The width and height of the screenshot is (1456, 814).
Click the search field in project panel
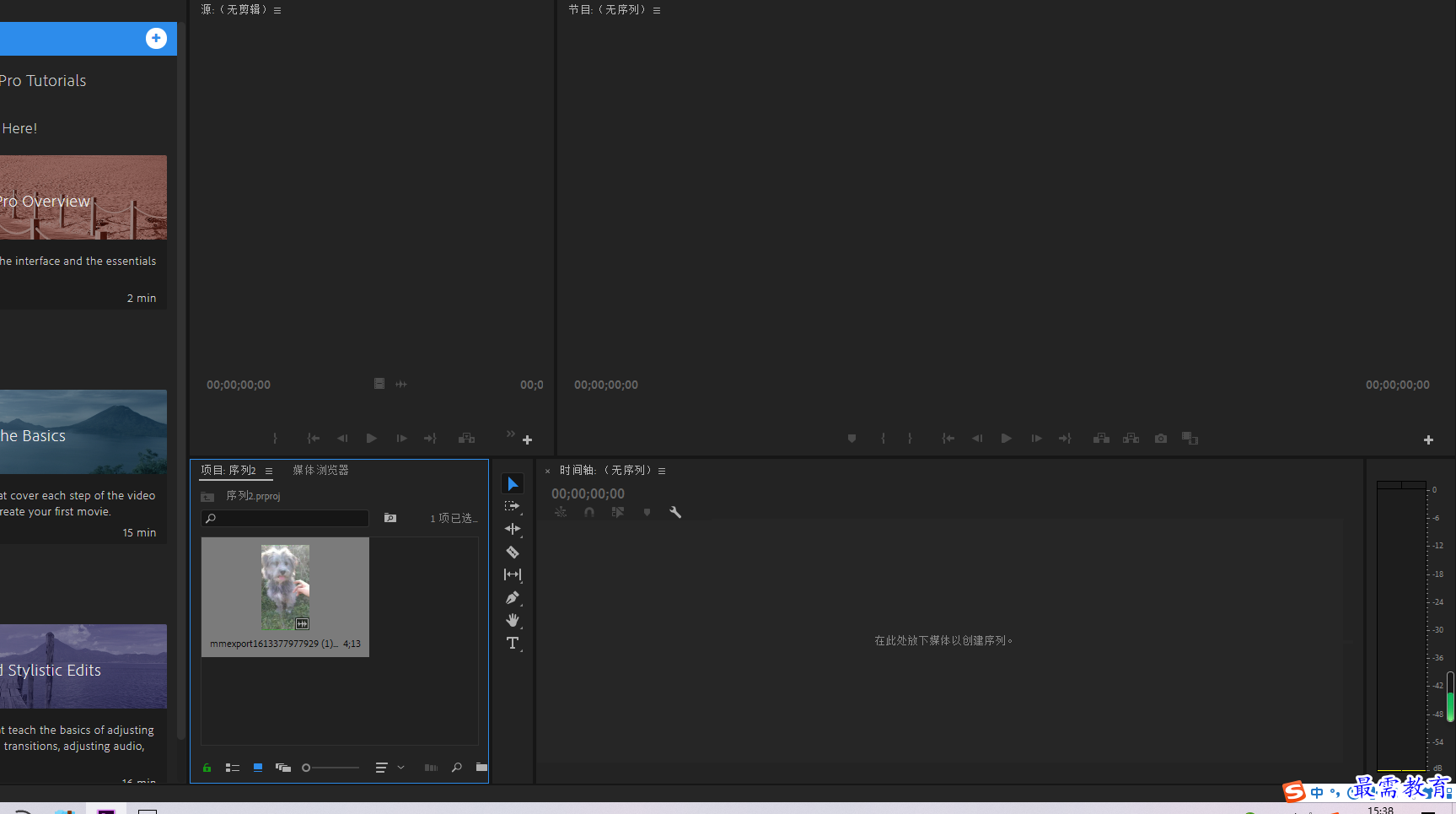pyautogui.click(x=285, y=518)
